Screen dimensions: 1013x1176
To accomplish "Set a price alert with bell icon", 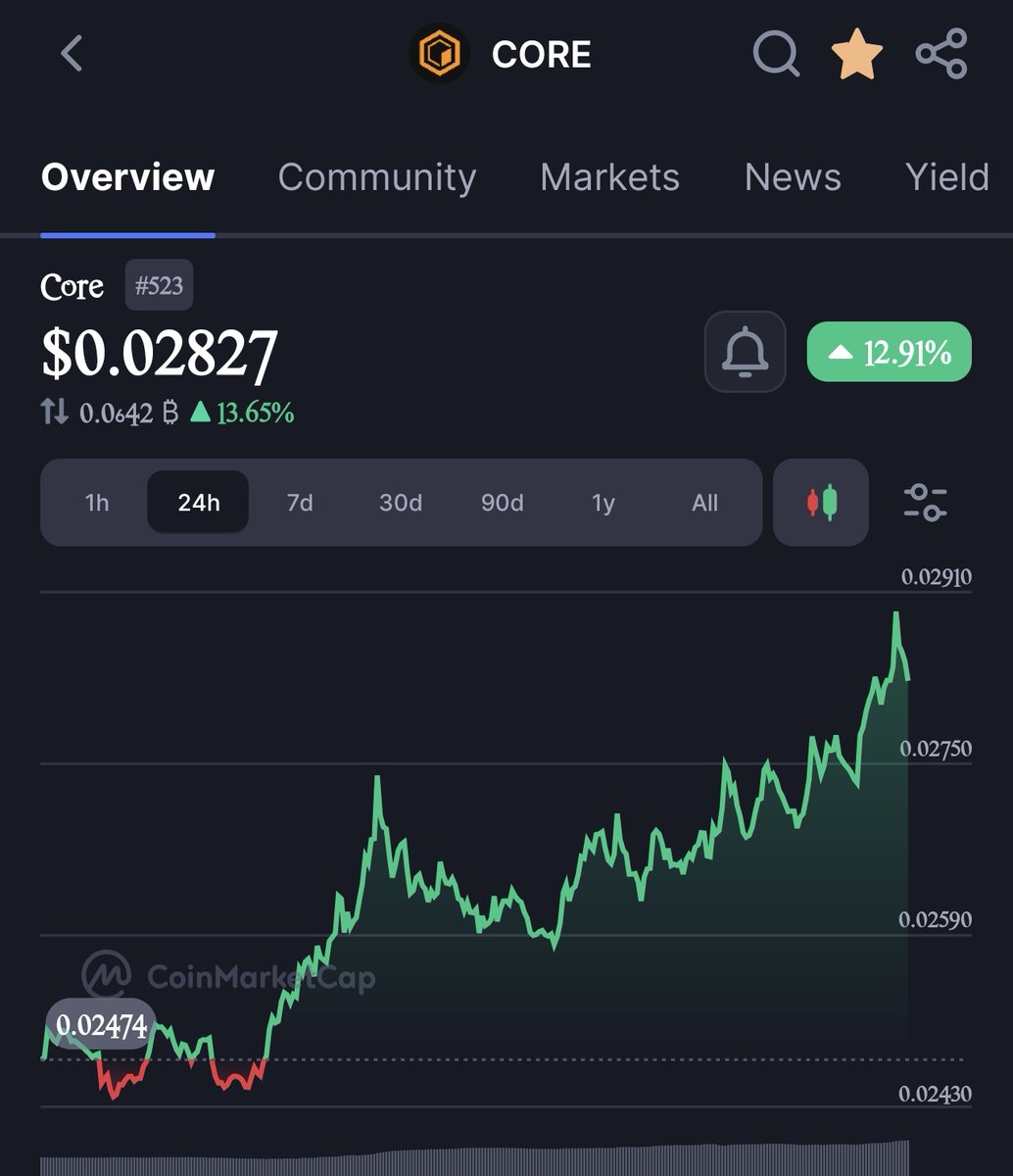I will point(745,352).
